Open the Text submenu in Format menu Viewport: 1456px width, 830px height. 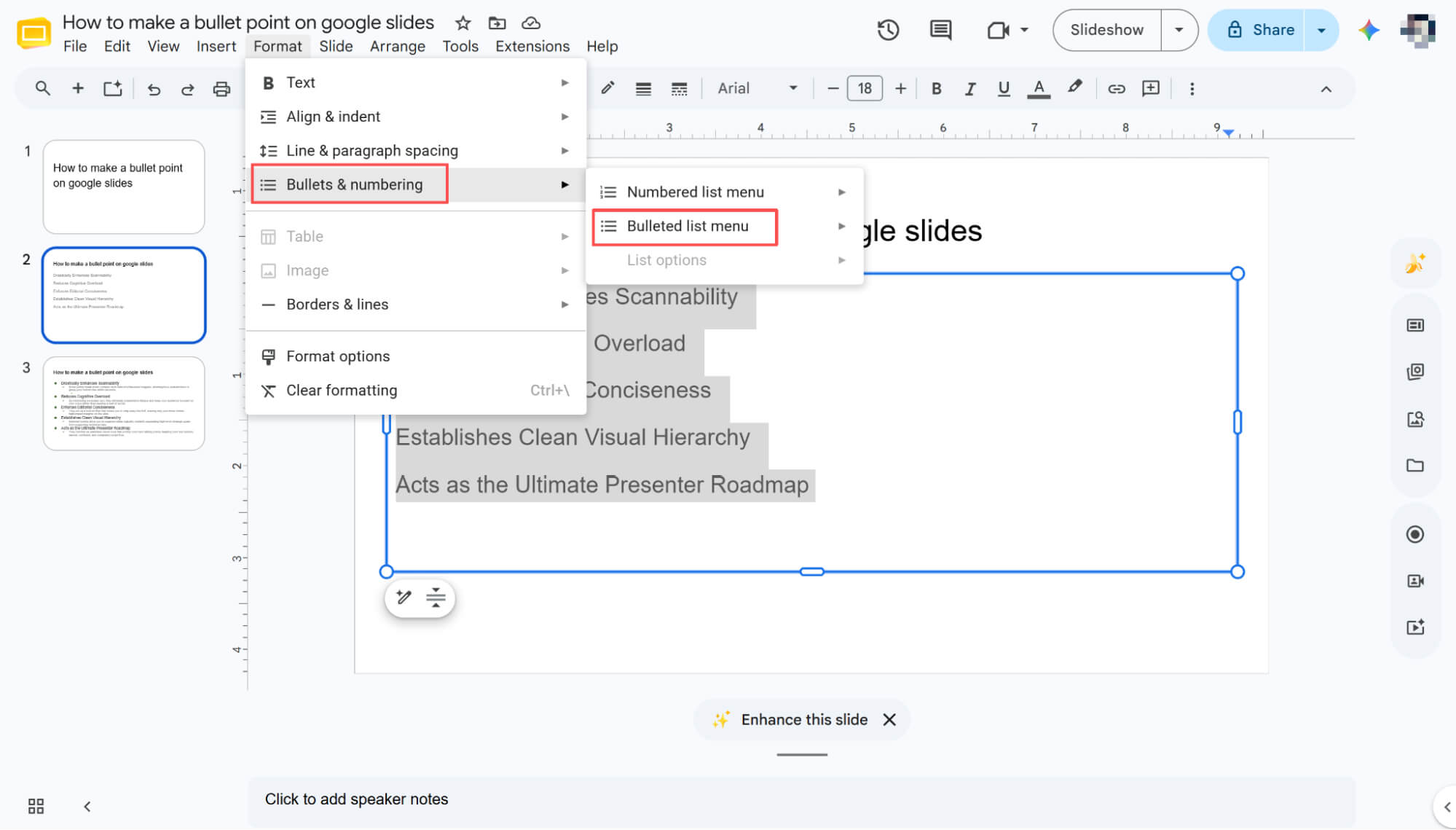coord(415,83)
